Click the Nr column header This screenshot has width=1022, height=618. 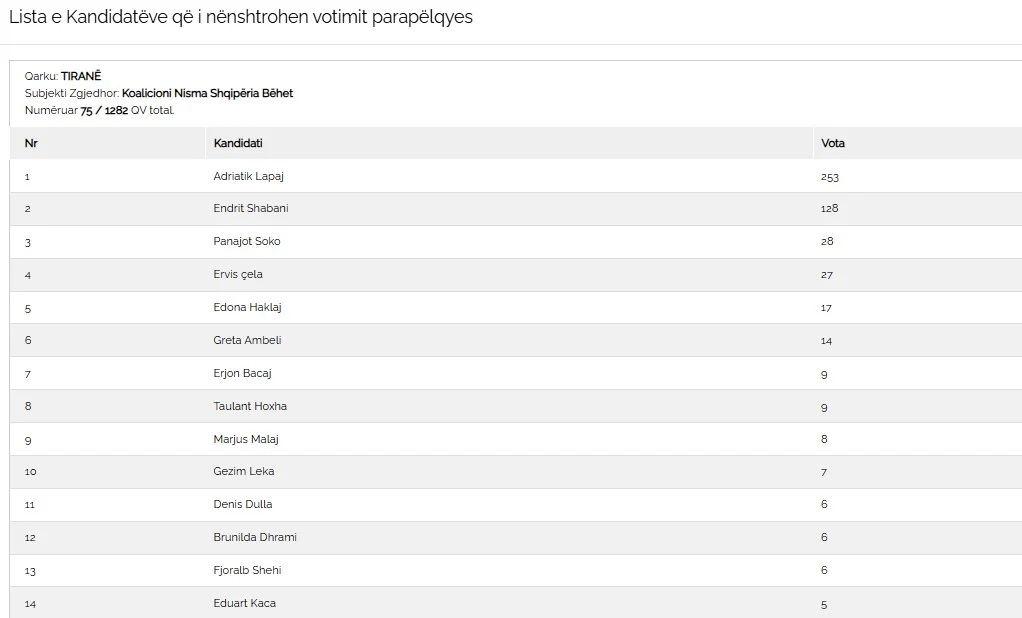tap(31, 143)
